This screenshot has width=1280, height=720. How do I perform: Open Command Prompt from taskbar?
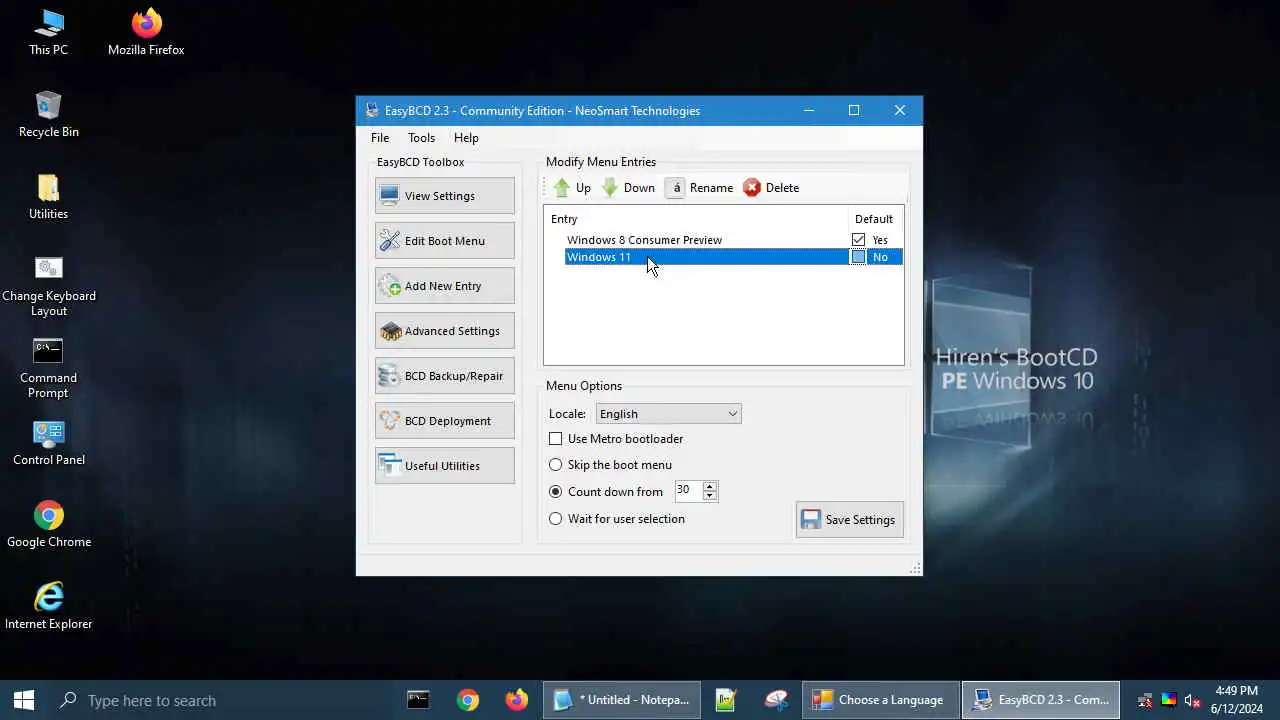tap(419, 700)
